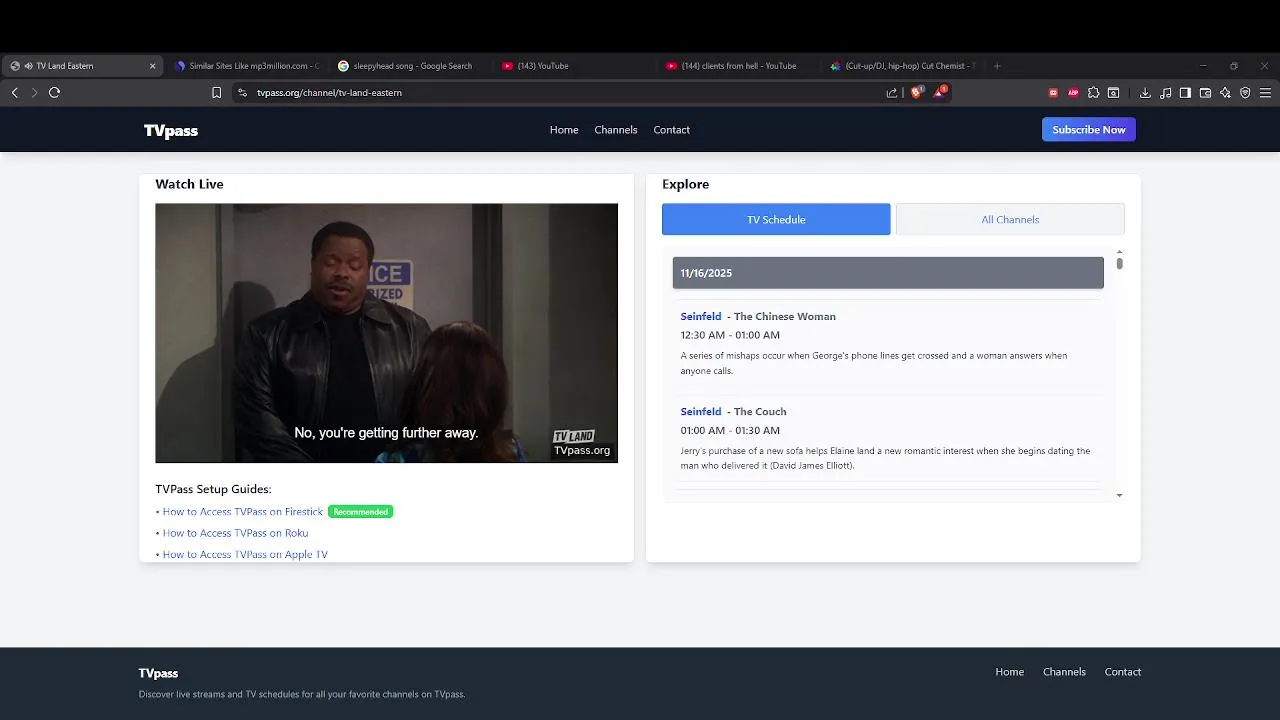The image size is (1280, 720).
Task: Click the red extension icon left of ABP
Action: (1053, 92)
